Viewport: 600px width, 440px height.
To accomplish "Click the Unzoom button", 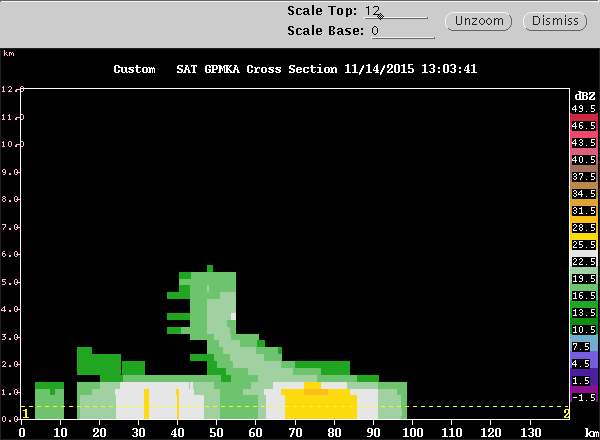I will (479, 21).
